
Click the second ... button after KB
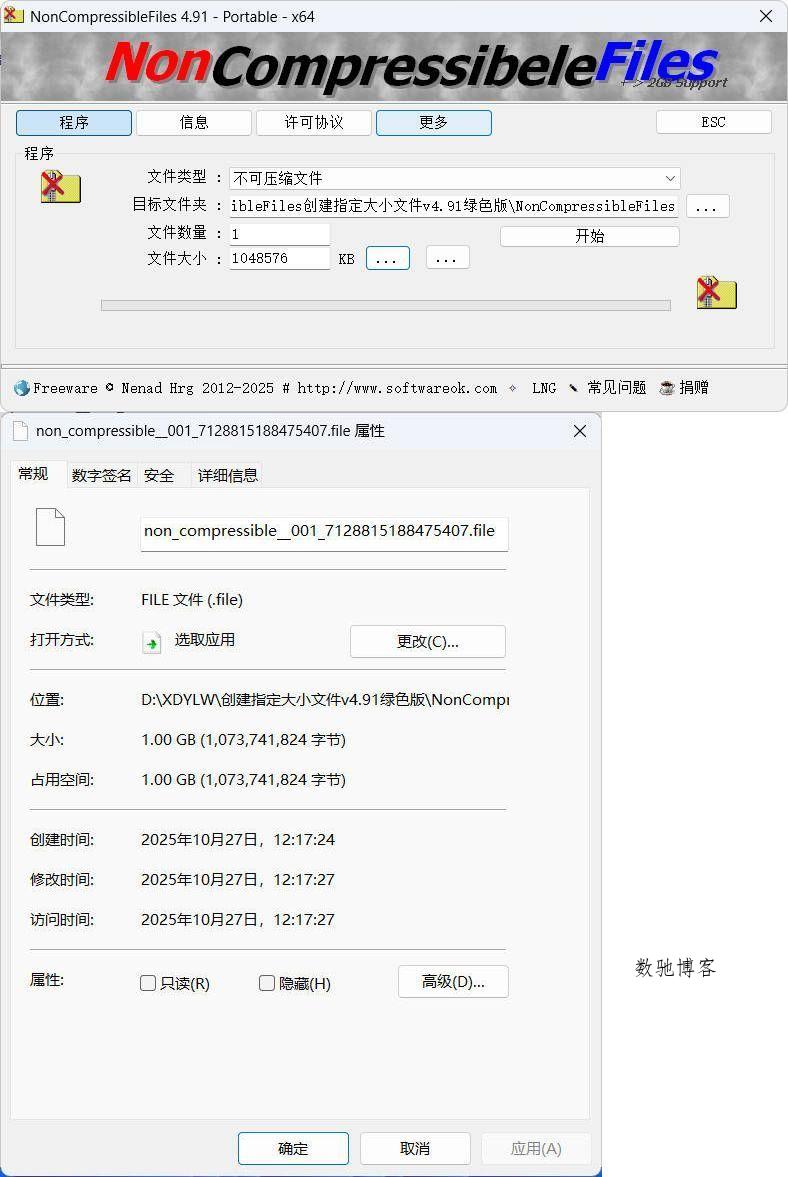pyautogui.click(x=448, y=257)
